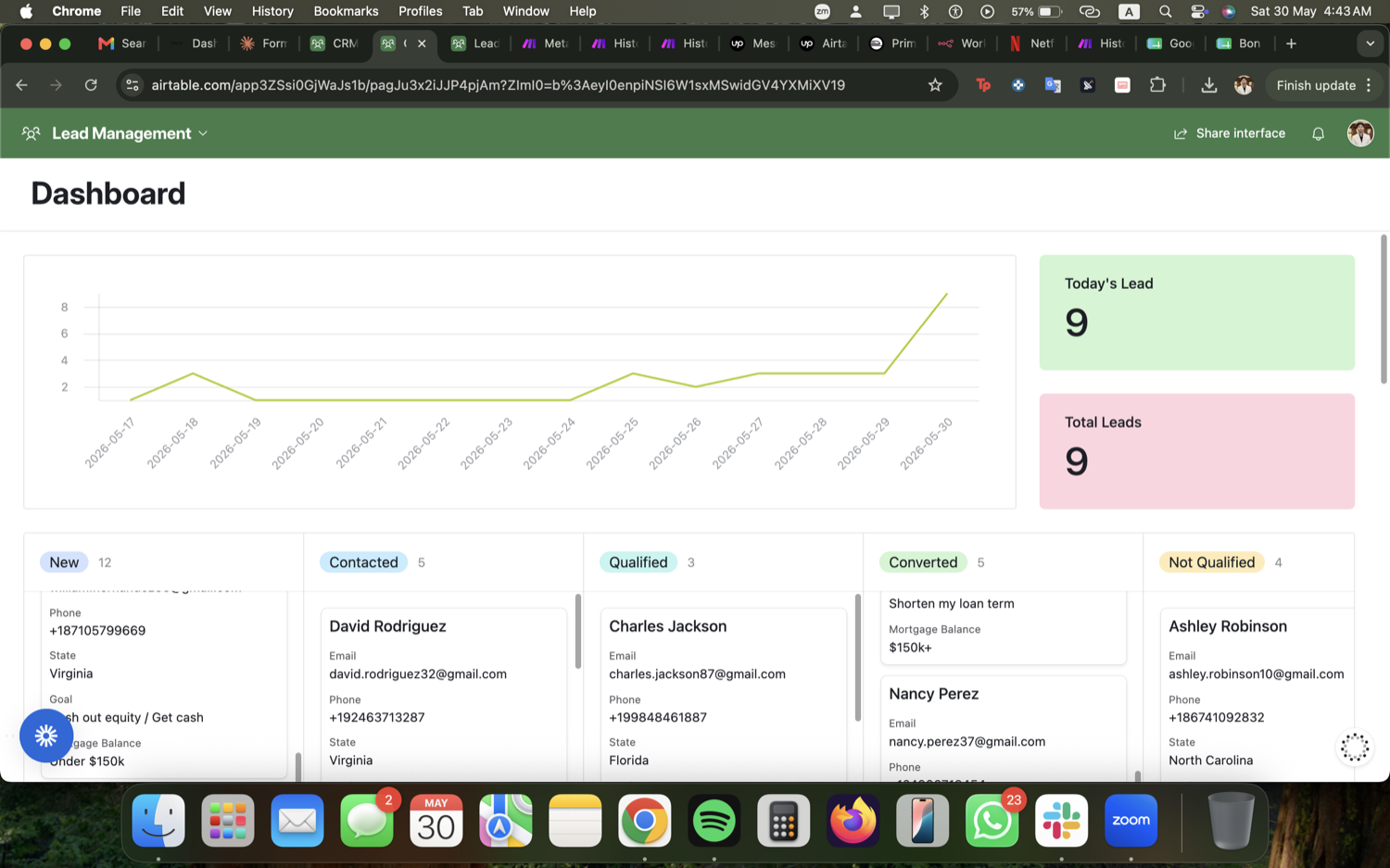Close the current active tab
The height and width of the screenshot is (868, 1390).
[422, 44]
